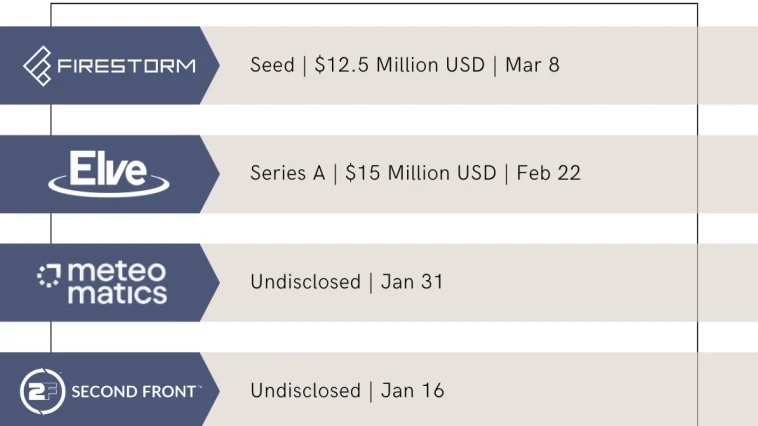758x426 pixels.
Task: Select the FIRESTORM wordmark text
Action: click(x=127, y=66)
